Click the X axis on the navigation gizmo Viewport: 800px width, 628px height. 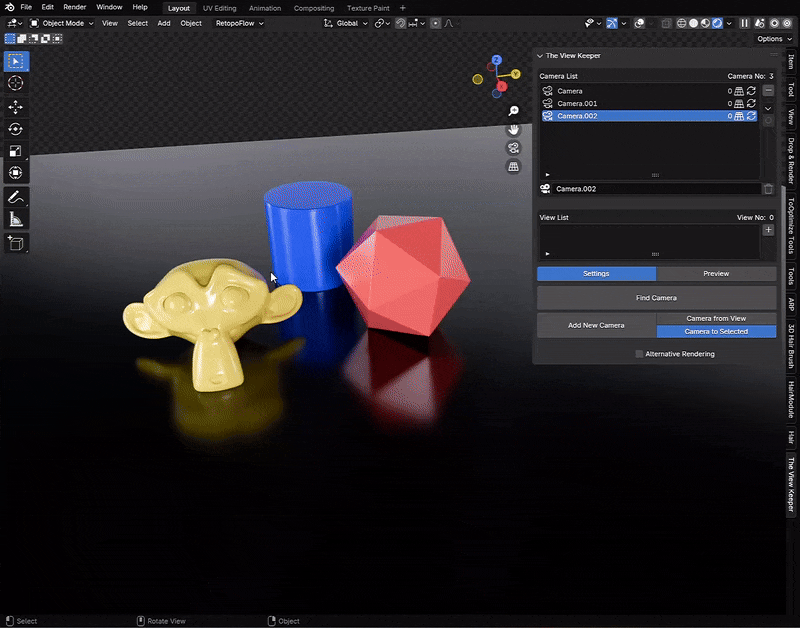[503, 86]
